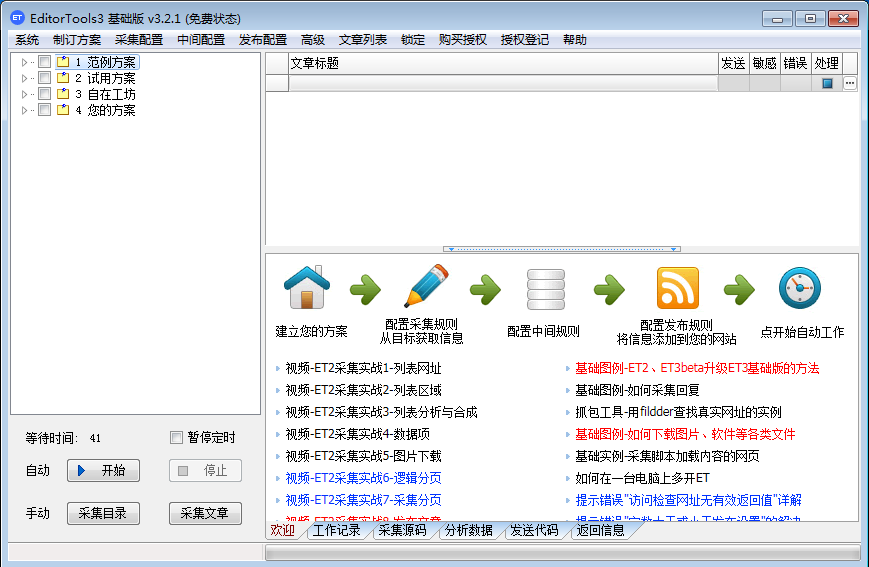Click the folder icon of 范例方案
The height and width of the screenshot is (567, 869).
tap(63, 62)
